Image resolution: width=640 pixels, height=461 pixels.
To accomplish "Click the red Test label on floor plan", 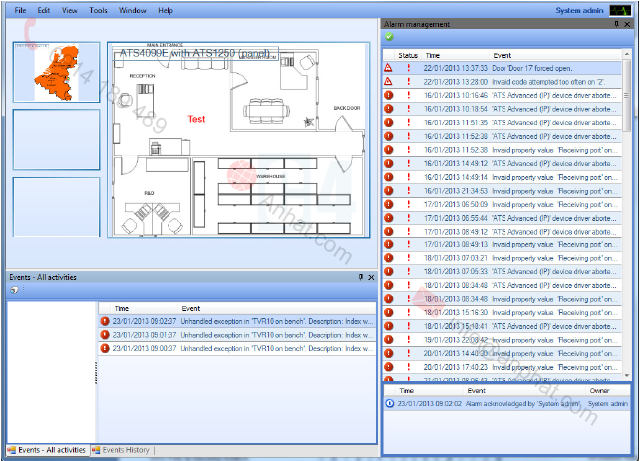I will (x=196, y=119).
